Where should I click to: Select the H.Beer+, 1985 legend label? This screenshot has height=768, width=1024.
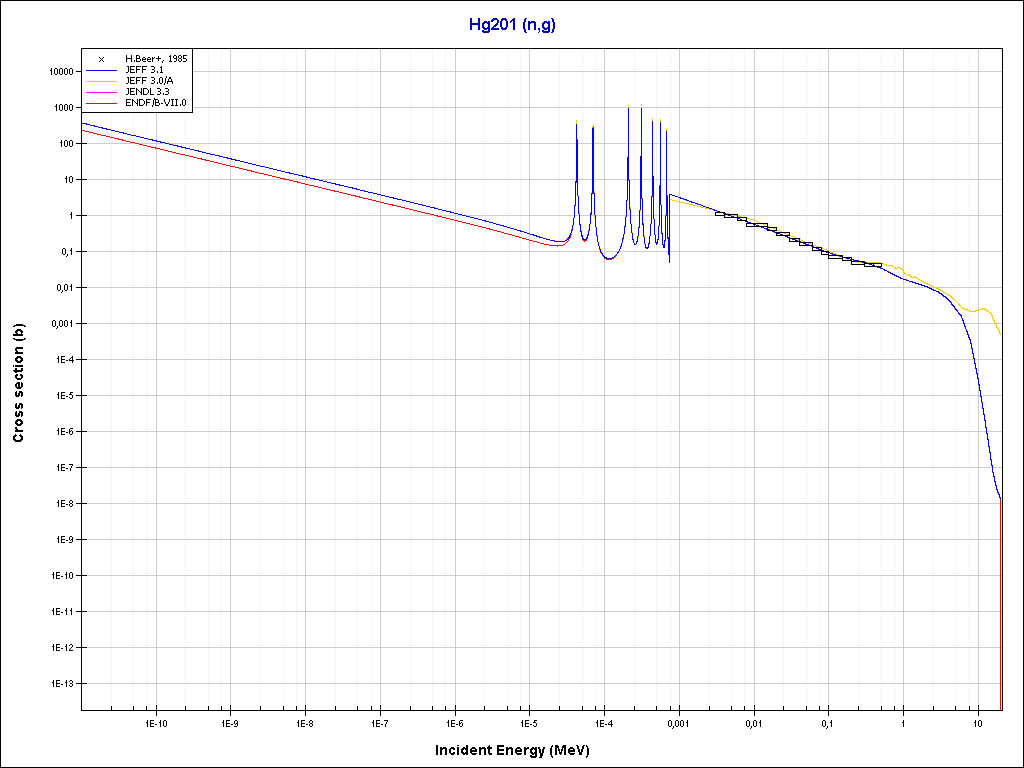(x=154, y=60)
